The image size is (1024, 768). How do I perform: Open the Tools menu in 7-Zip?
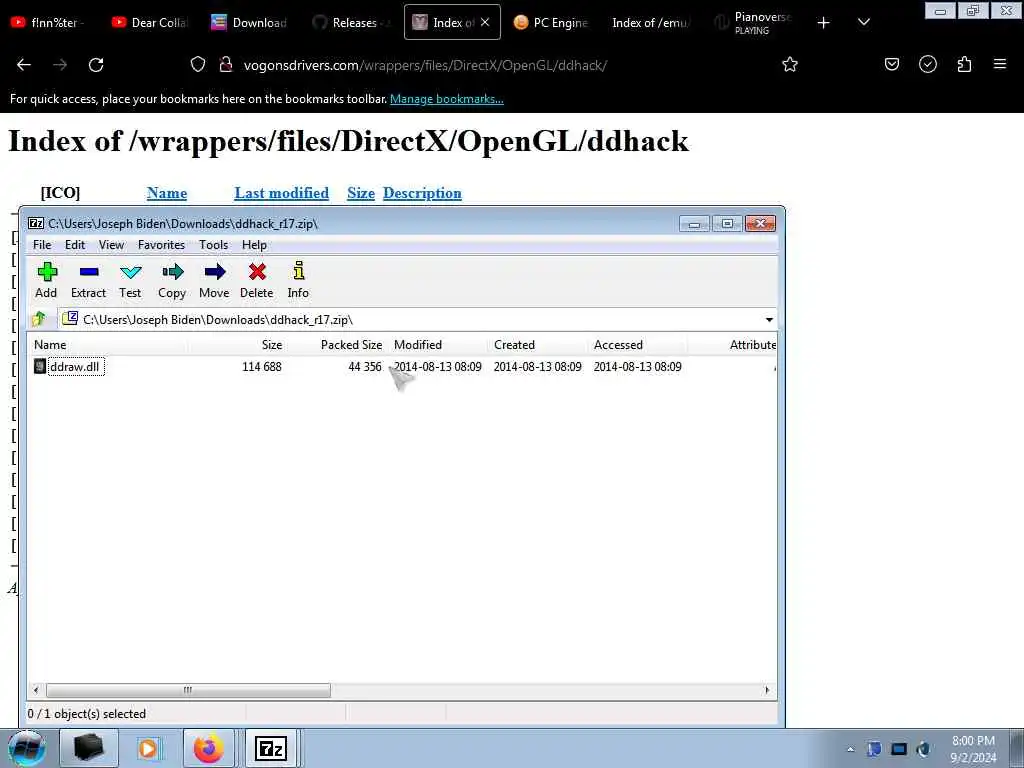tap(214, 245)
